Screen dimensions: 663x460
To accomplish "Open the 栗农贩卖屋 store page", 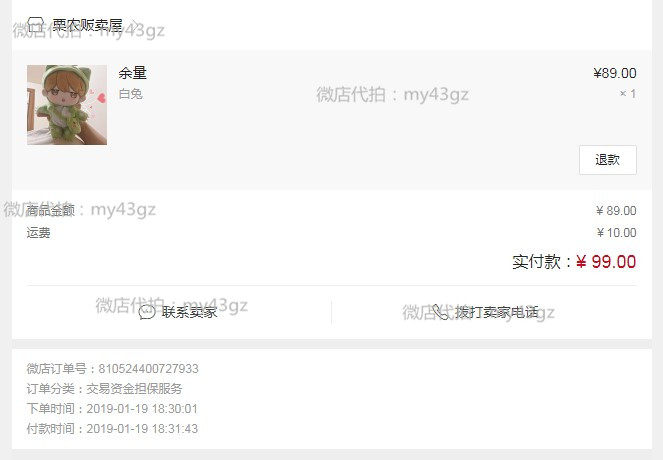I will [88, 25].
